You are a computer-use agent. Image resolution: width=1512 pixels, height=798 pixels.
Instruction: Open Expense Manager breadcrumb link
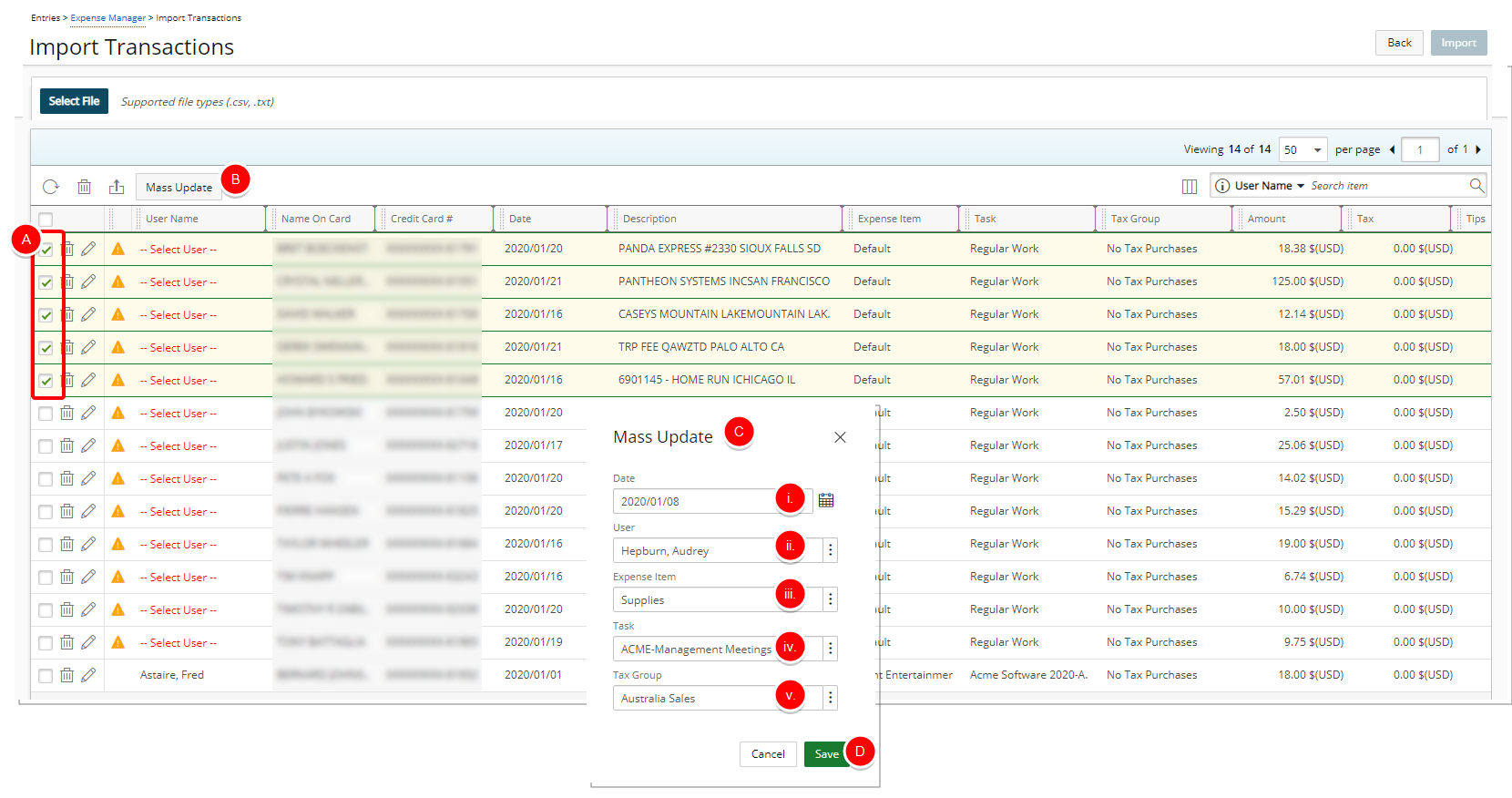(107, 18)
